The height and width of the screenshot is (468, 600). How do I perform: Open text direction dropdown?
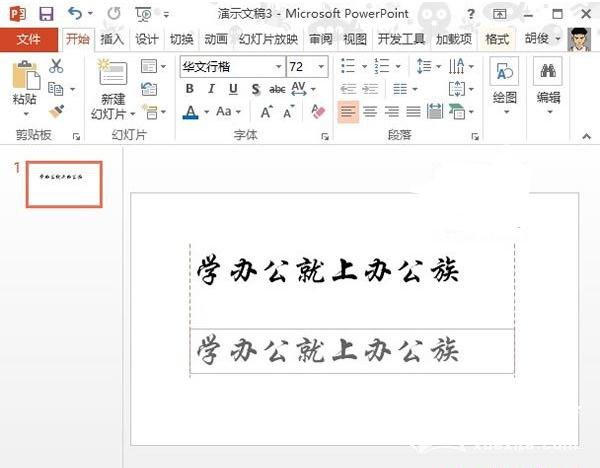click(461, 66)
